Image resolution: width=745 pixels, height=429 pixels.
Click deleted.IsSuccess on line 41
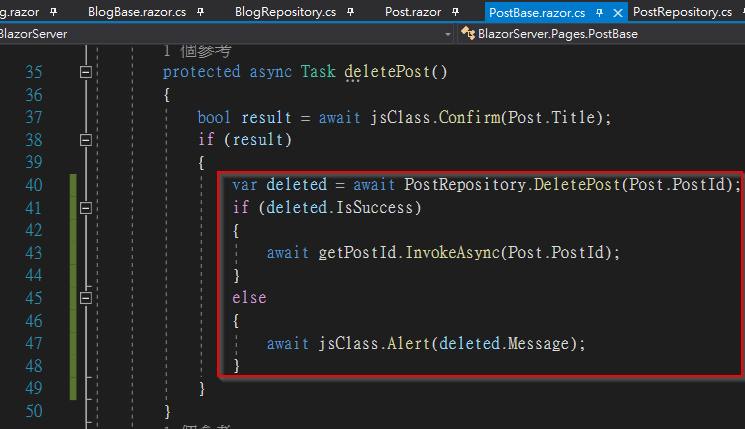pos(339,208)
